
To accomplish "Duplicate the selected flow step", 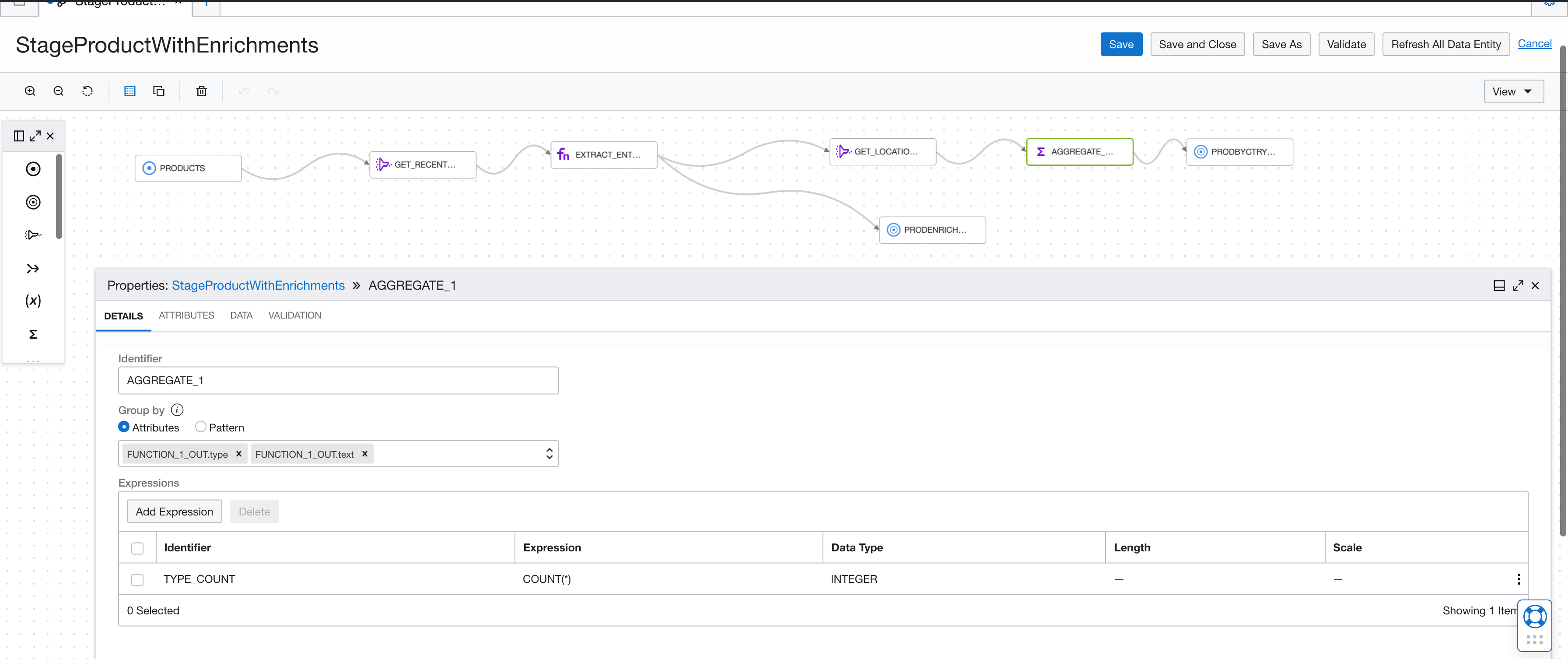I will click(159, 91).
